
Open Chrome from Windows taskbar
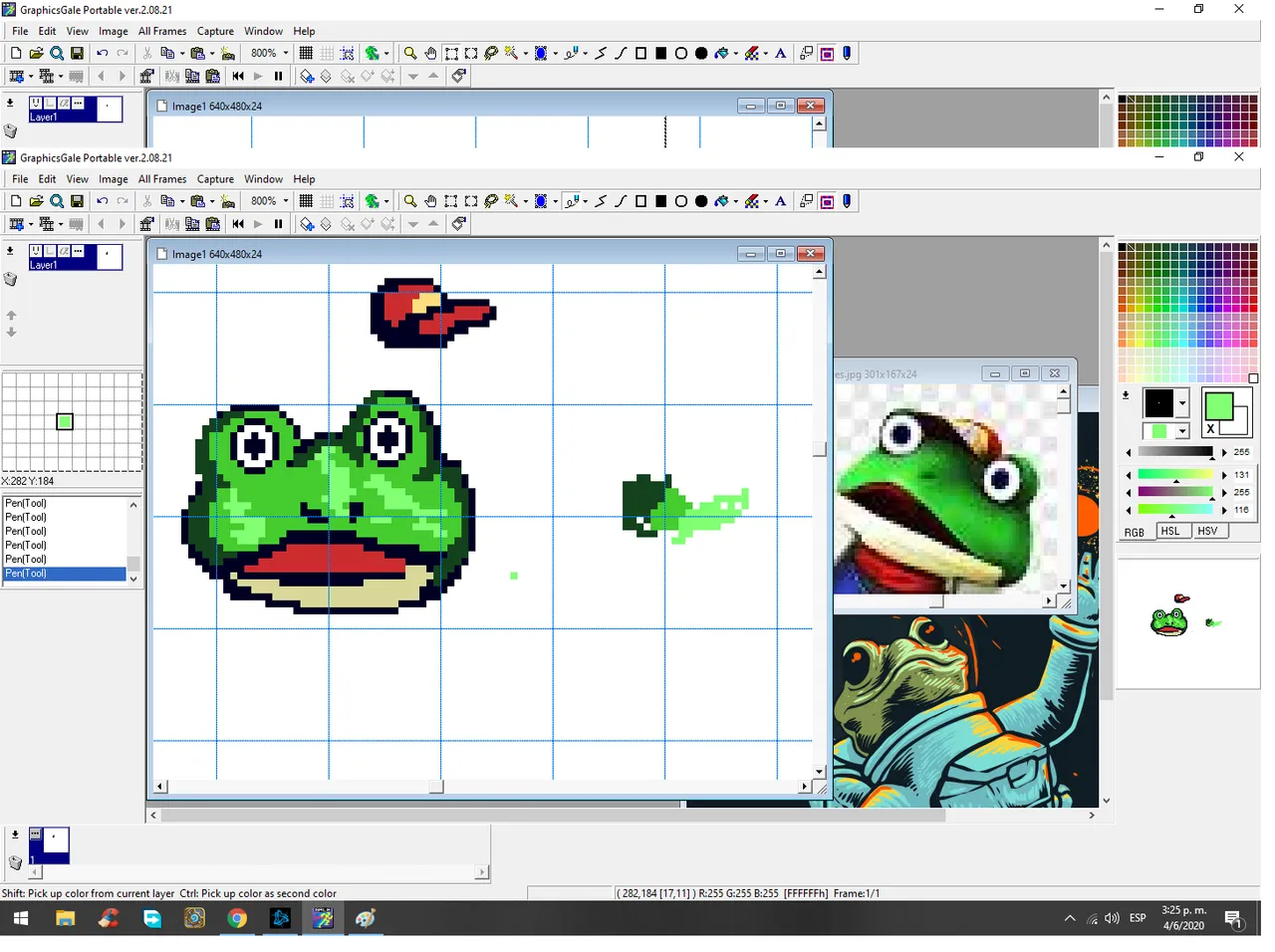237,918
